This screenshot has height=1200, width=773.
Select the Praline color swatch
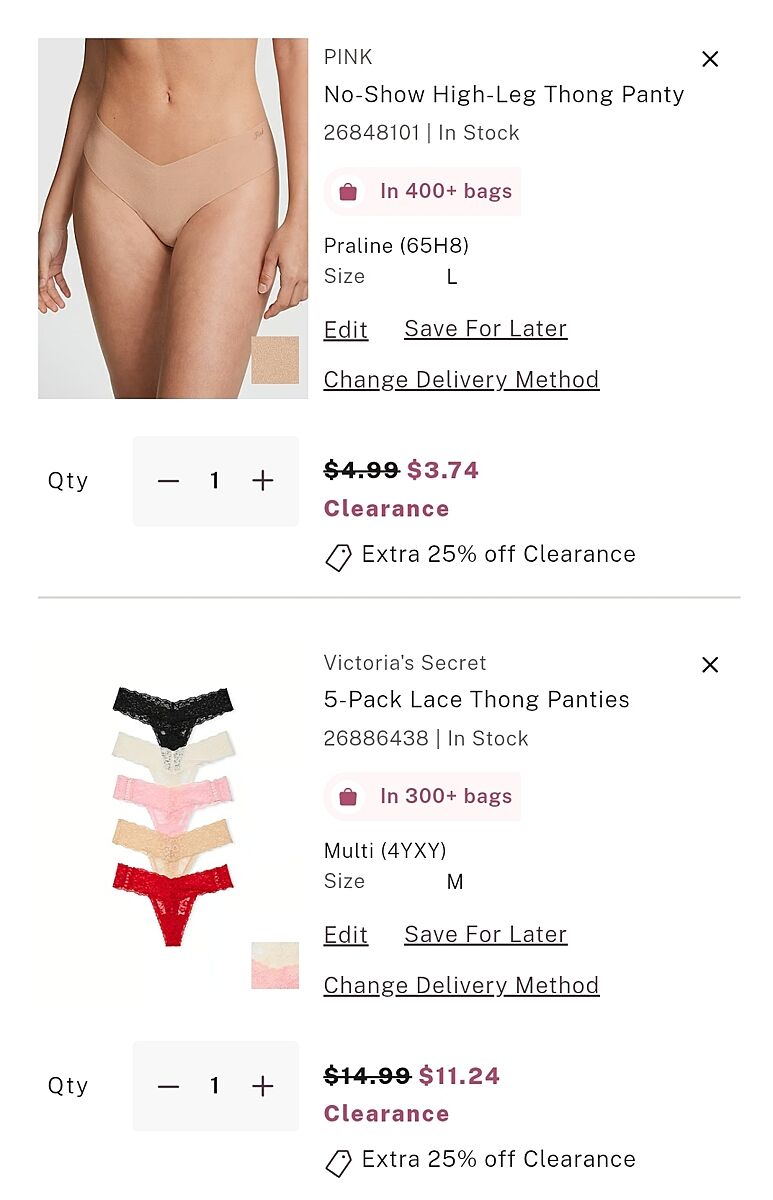click(275, 360)
